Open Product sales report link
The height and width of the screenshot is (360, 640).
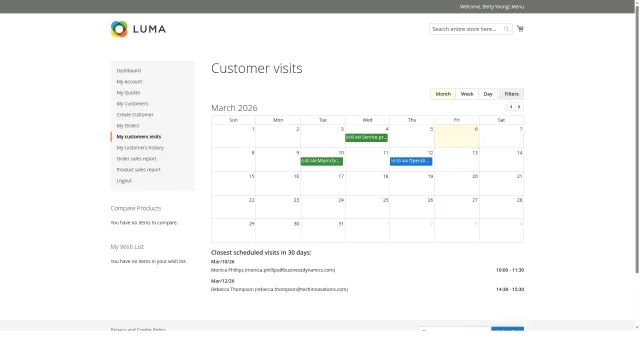pyautogui.click(x=138, y=170)
